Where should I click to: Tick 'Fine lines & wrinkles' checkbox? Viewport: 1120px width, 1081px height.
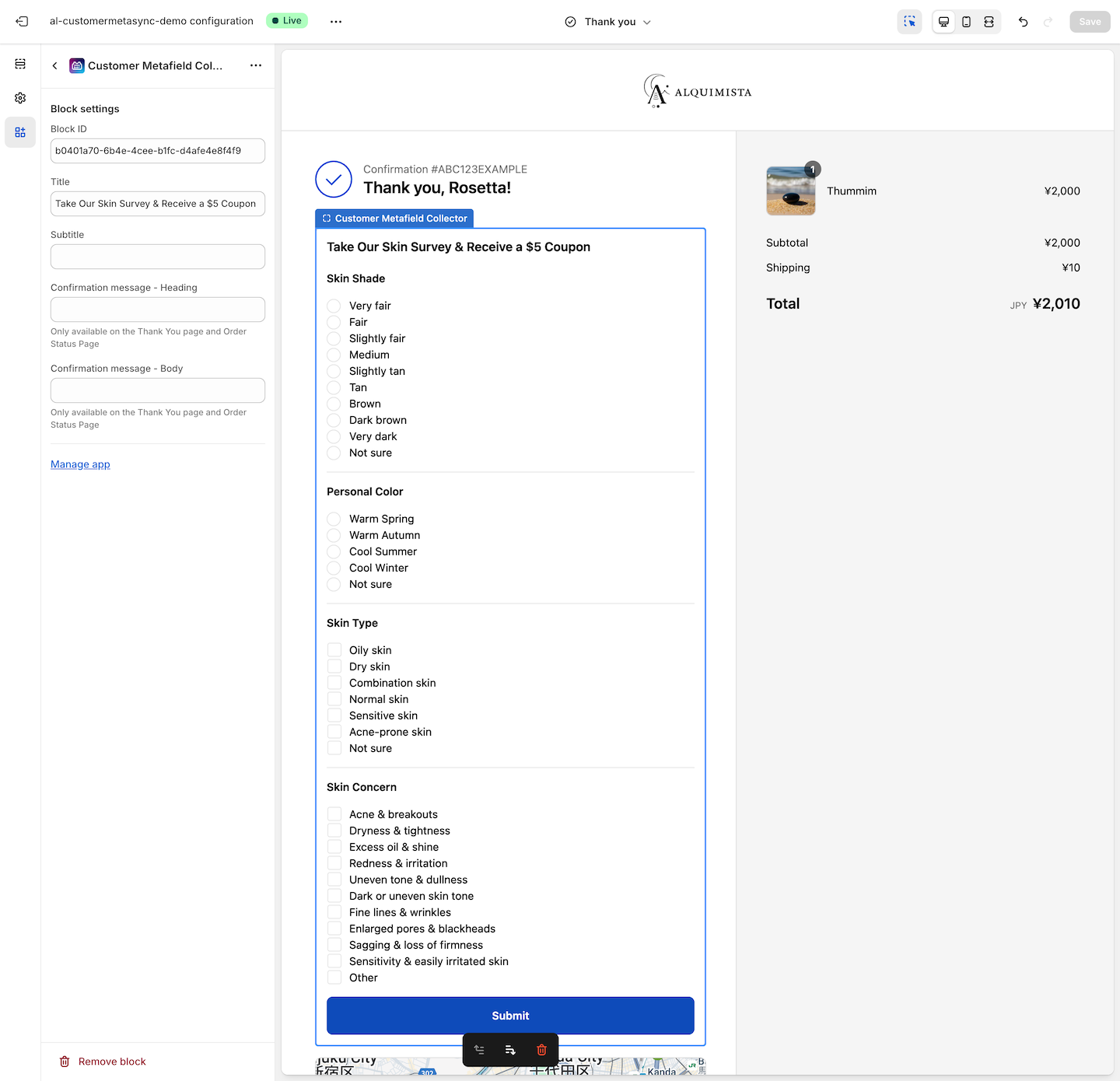(334, 912)
